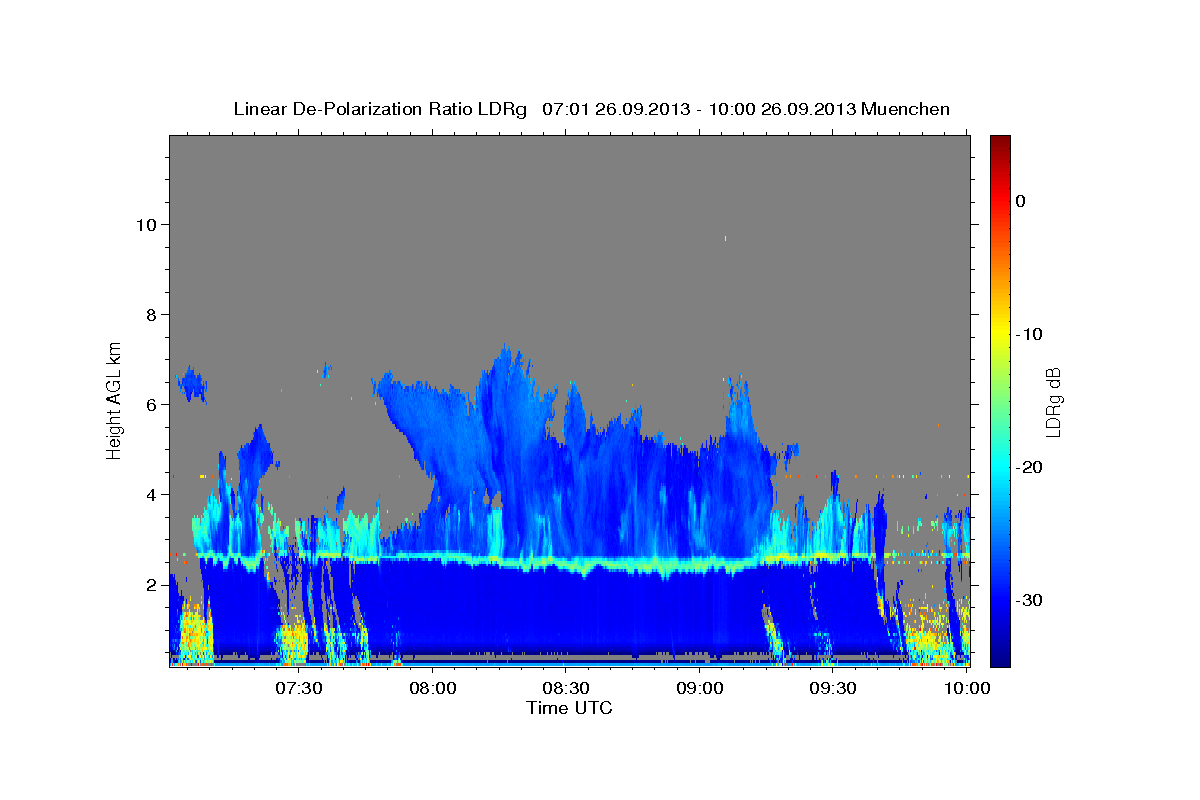Click the colorbar value -20
This screenshot has height=800, width=1200.
point(1030,467)
